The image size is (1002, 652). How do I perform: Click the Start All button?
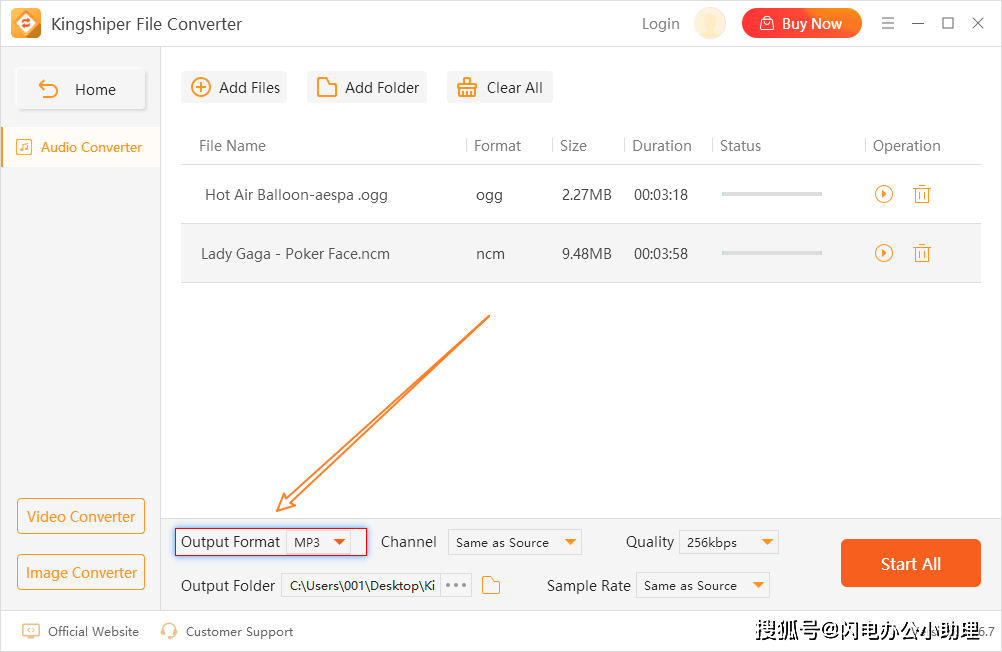pyautogui.click(x=911, y=563)
